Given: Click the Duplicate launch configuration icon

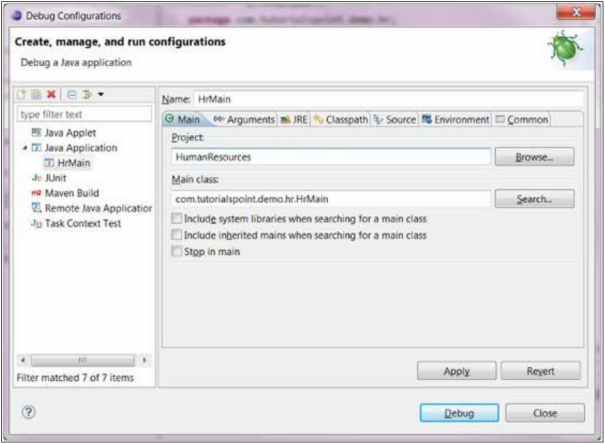Looking at the screenshot, I should pos(37,95).
